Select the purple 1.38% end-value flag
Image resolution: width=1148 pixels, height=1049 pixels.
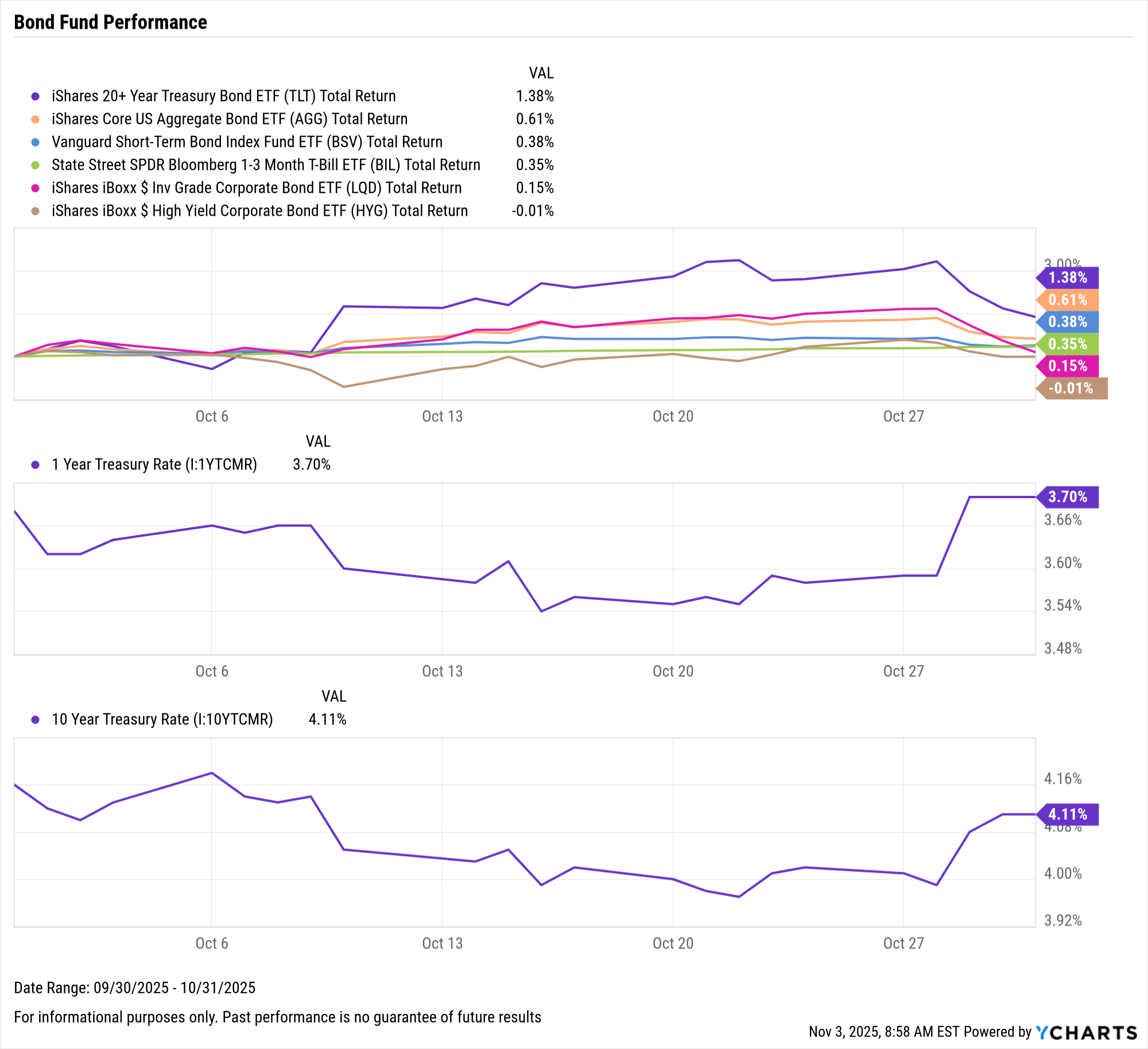1068,278
